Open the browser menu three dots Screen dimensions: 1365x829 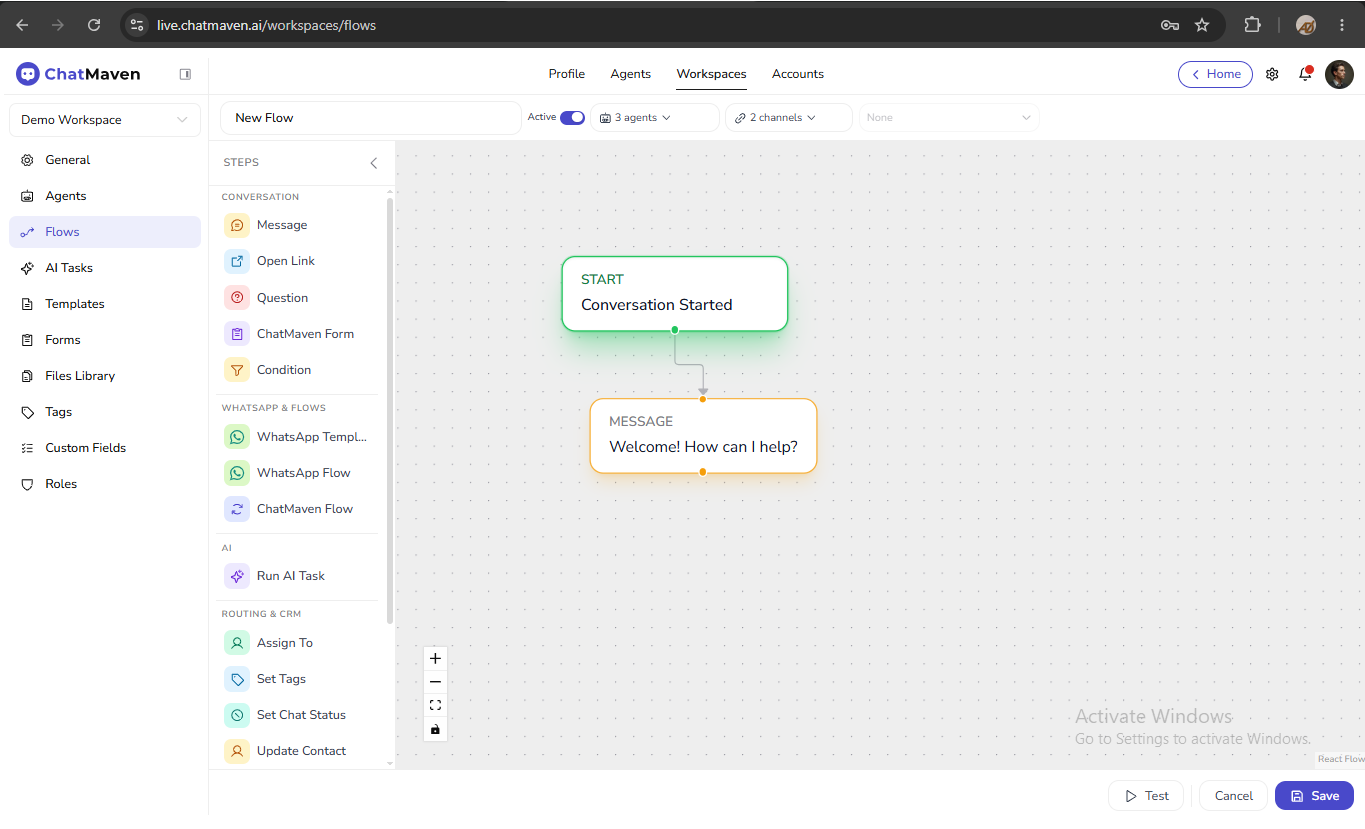[1342, 25]
